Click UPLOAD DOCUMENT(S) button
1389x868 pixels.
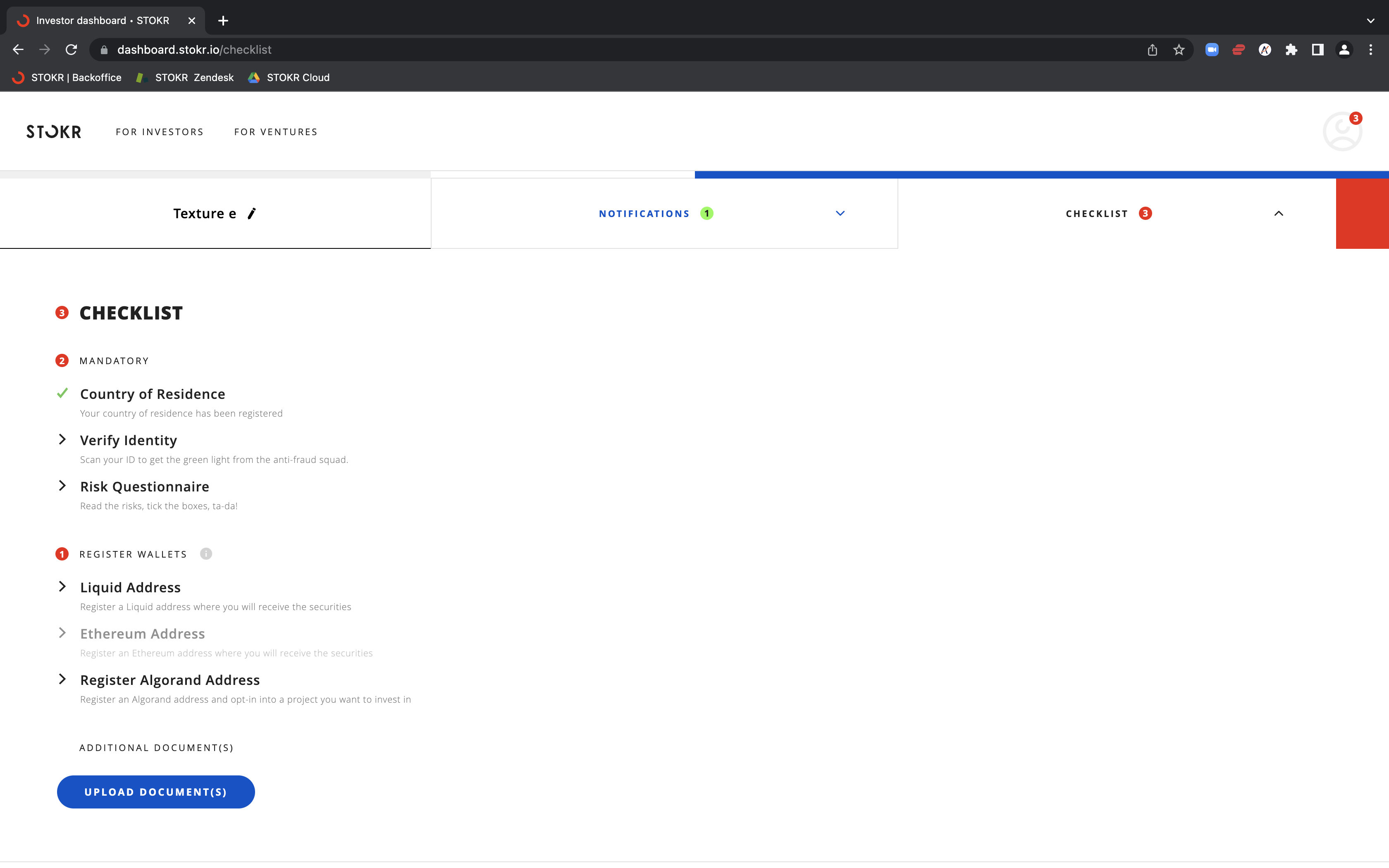pos(155,792)
